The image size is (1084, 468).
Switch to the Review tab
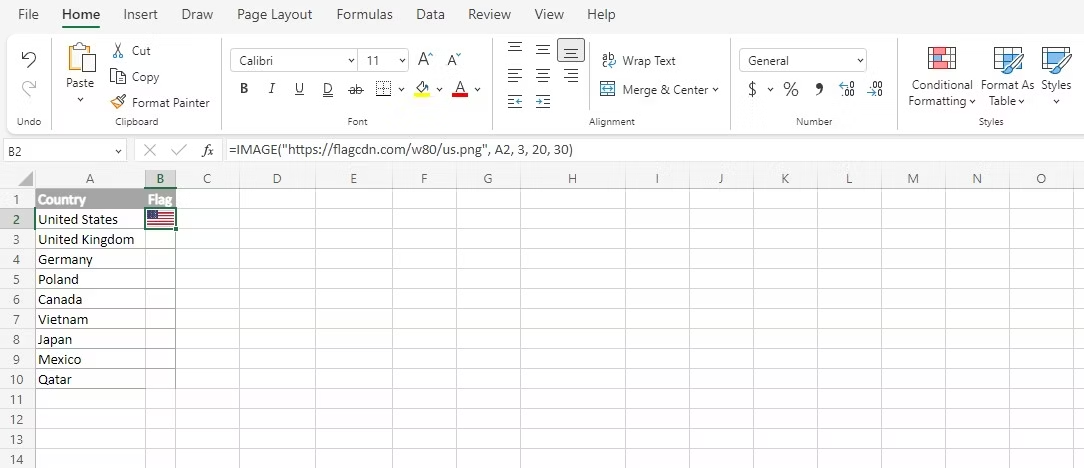[489, 14]
